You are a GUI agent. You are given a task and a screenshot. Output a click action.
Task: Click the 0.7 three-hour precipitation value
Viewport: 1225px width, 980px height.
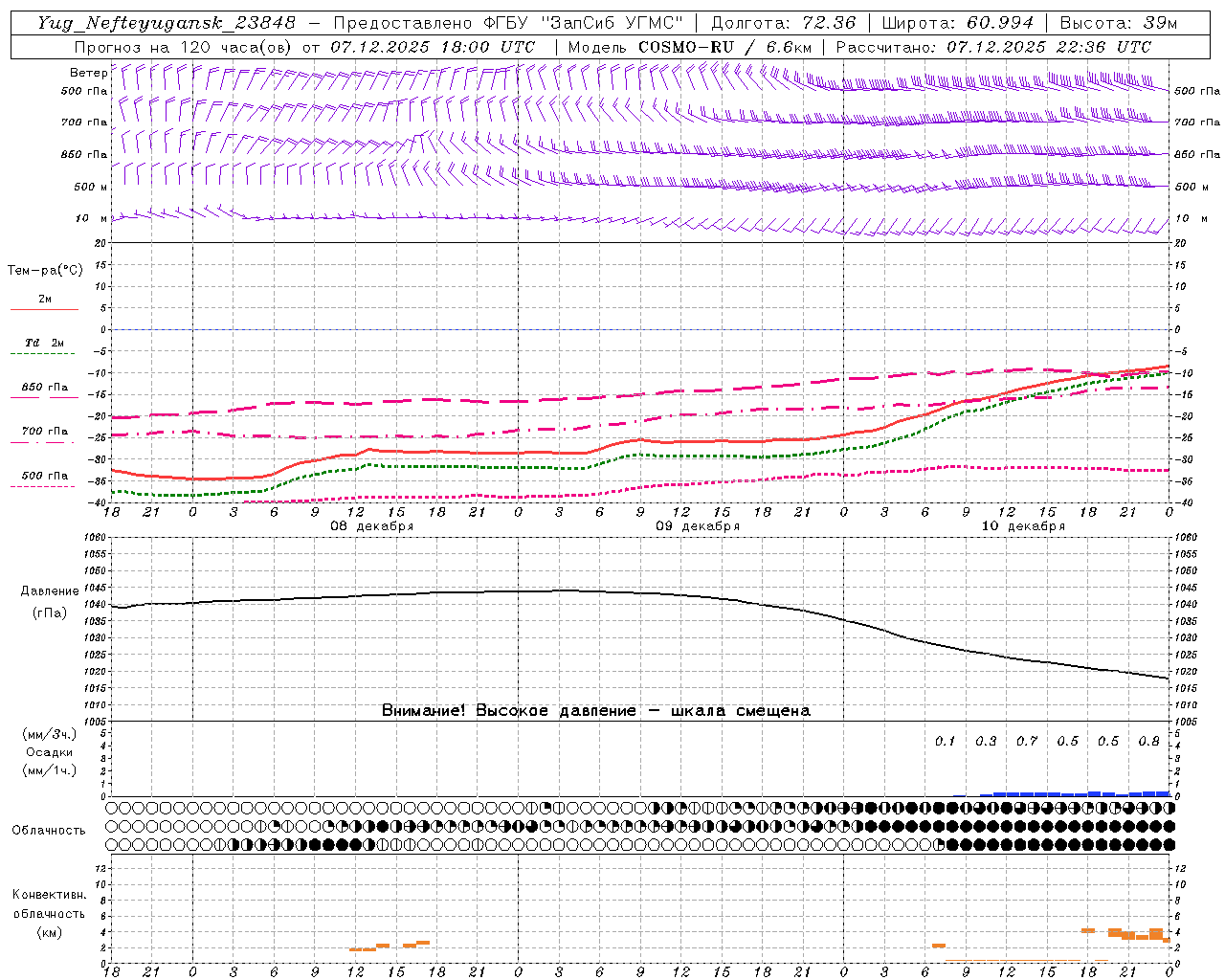click(1027, 741)
